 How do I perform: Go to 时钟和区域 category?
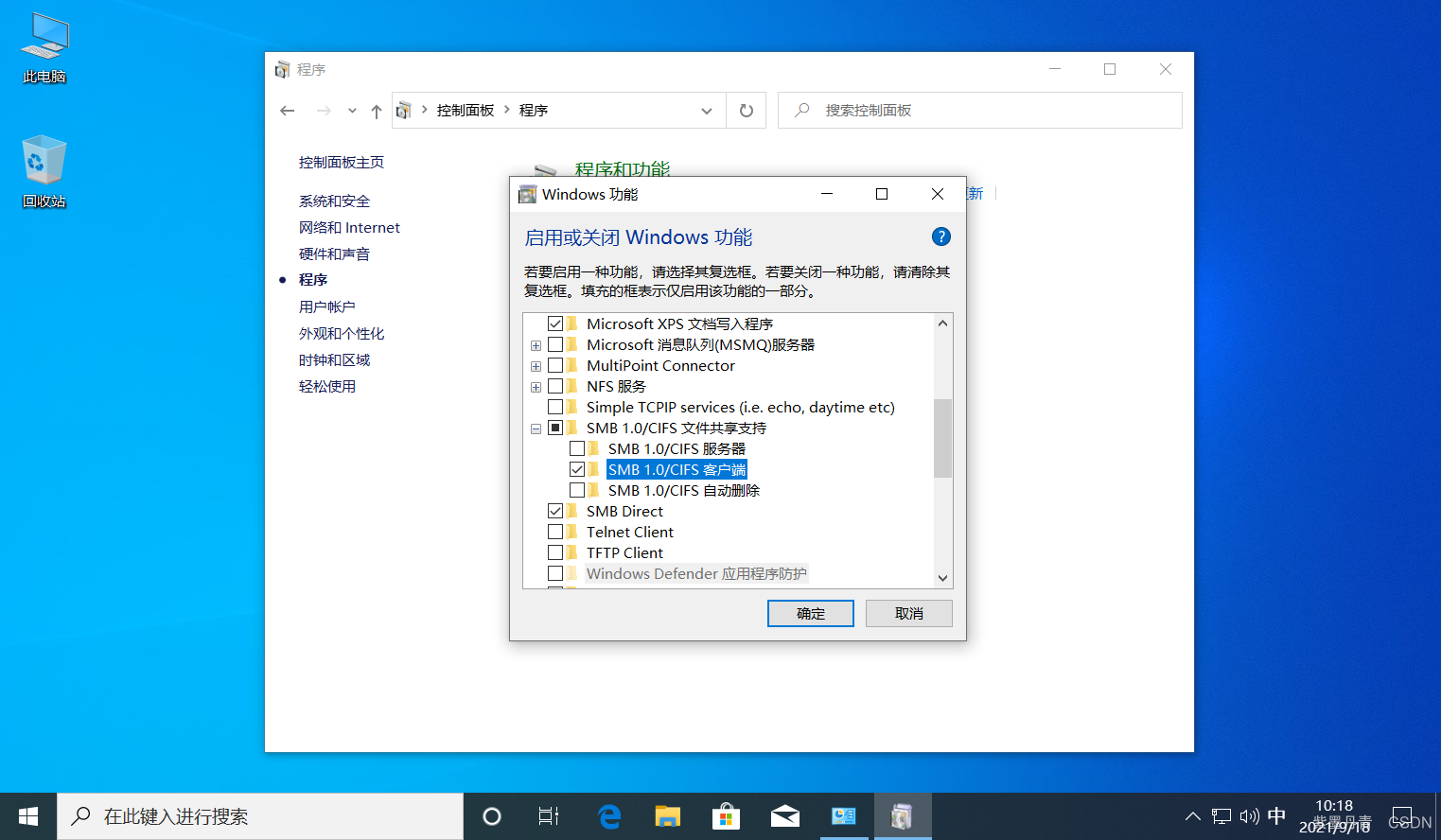click(334, 360)
